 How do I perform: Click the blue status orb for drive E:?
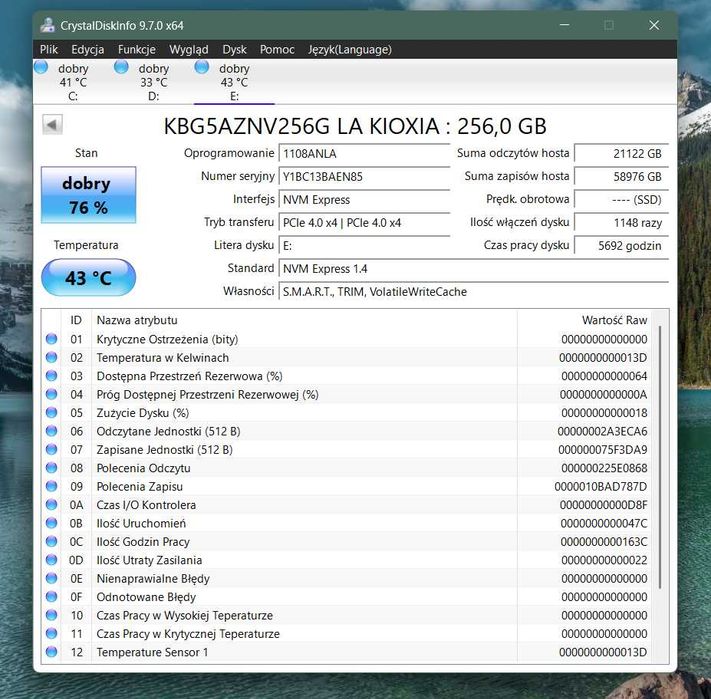click(x=202, y=68)
